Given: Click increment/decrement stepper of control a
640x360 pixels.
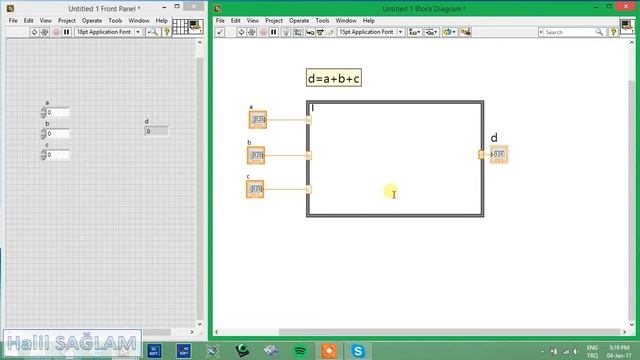Looking at the screenshot, I should click(43, 112).
